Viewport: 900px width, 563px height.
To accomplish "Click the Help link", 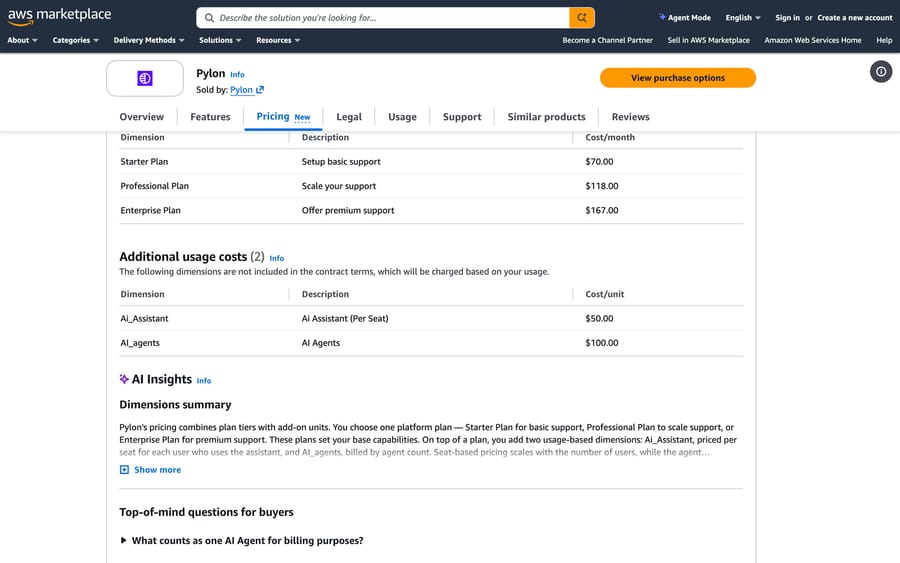I will [x=884, y=40].
